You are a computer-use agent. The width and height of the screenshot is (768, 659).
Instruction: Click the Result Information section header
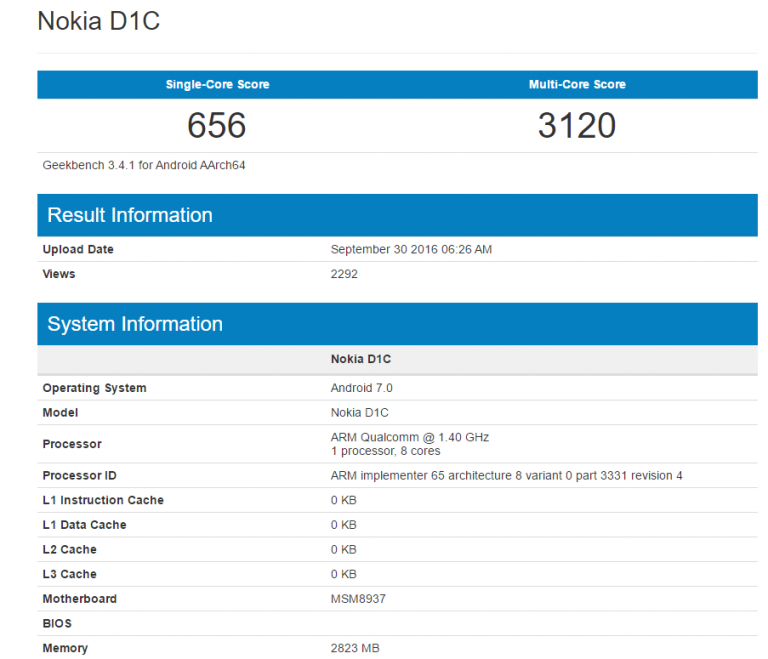point(130,215)
